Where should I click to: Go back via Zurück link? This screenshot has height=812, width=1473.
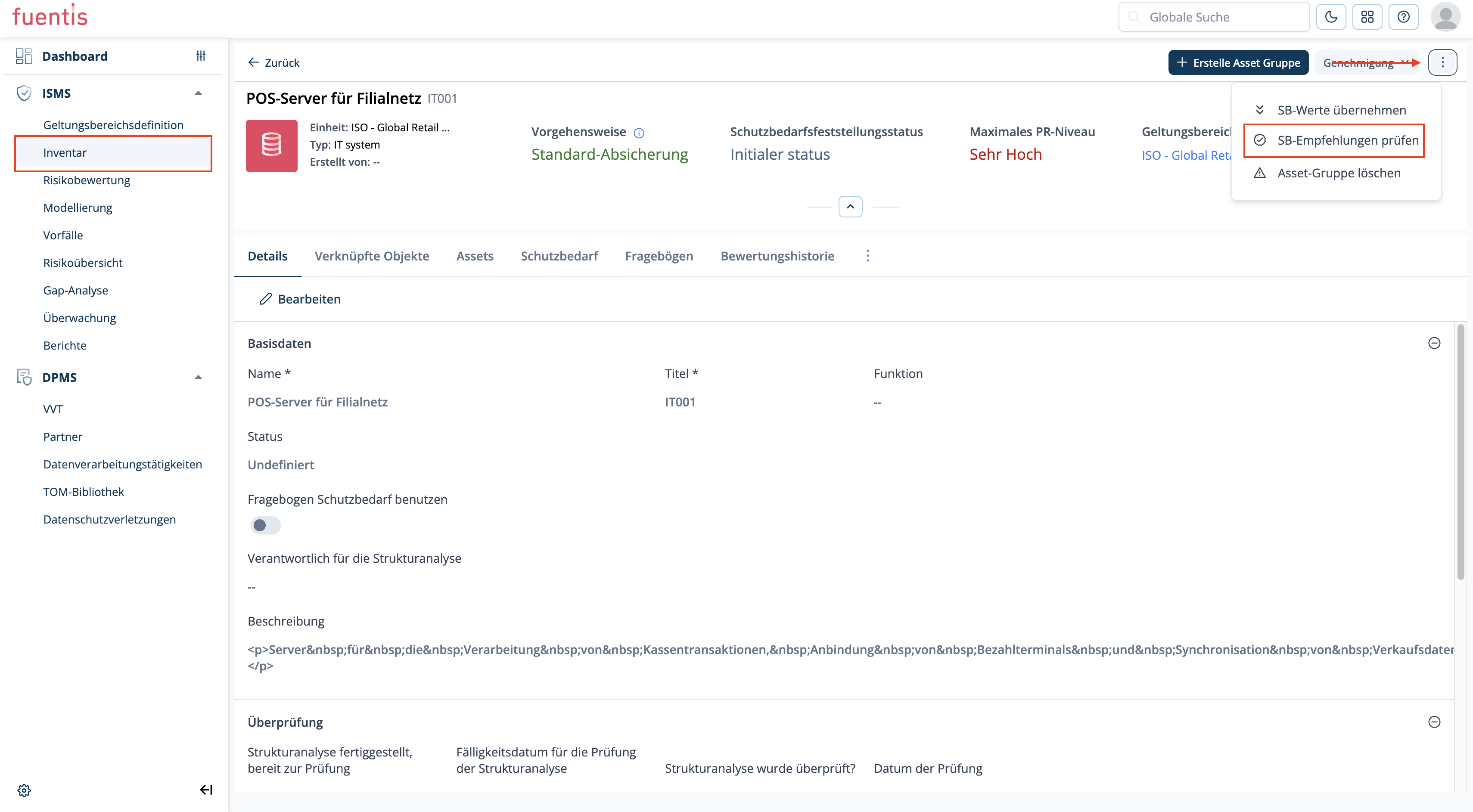[x=273, y=63]
